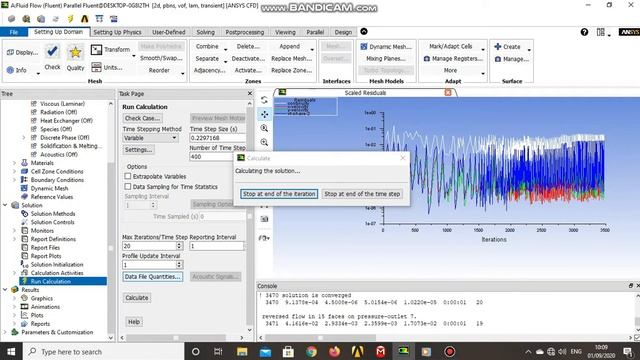Enable Data Sampling for Time Statistics
The width and height of the screenshot is (640, 360).
coord(128,187)
